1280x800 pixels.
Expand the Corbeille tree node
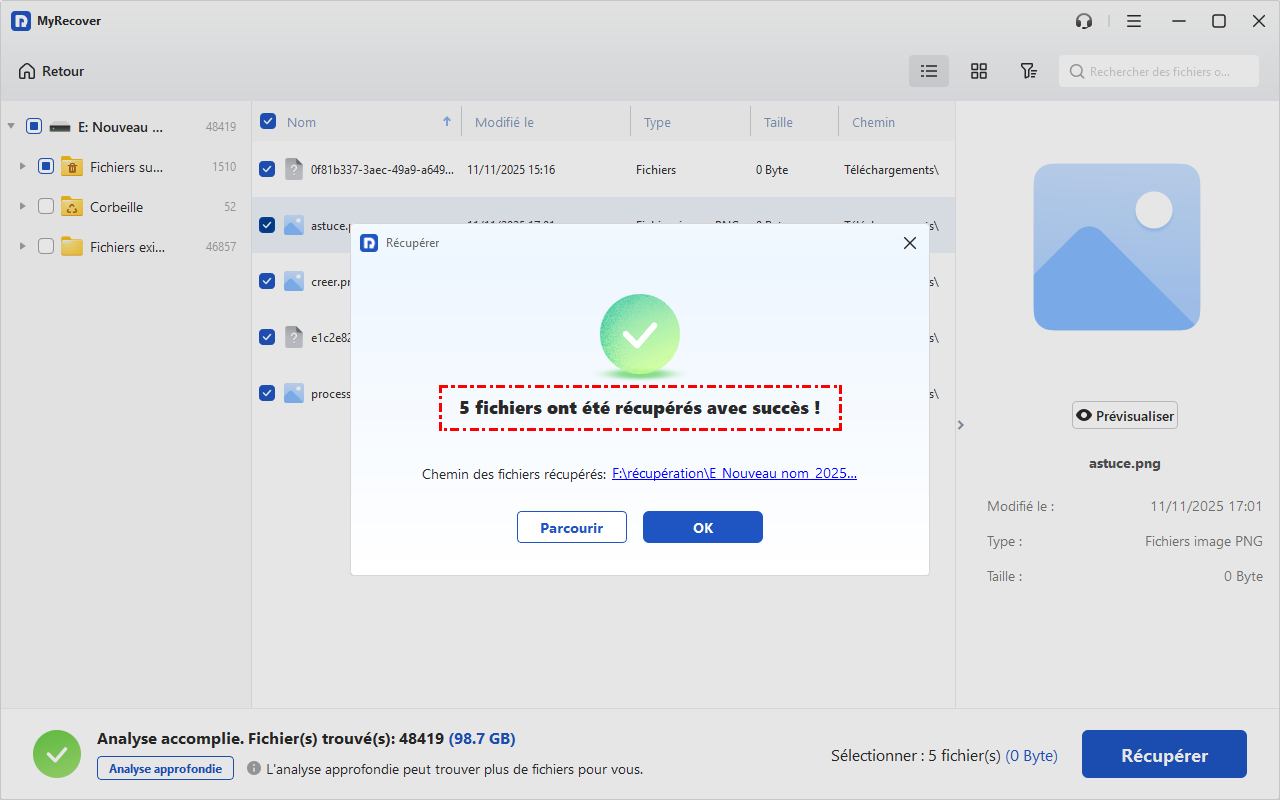(23, 207)
